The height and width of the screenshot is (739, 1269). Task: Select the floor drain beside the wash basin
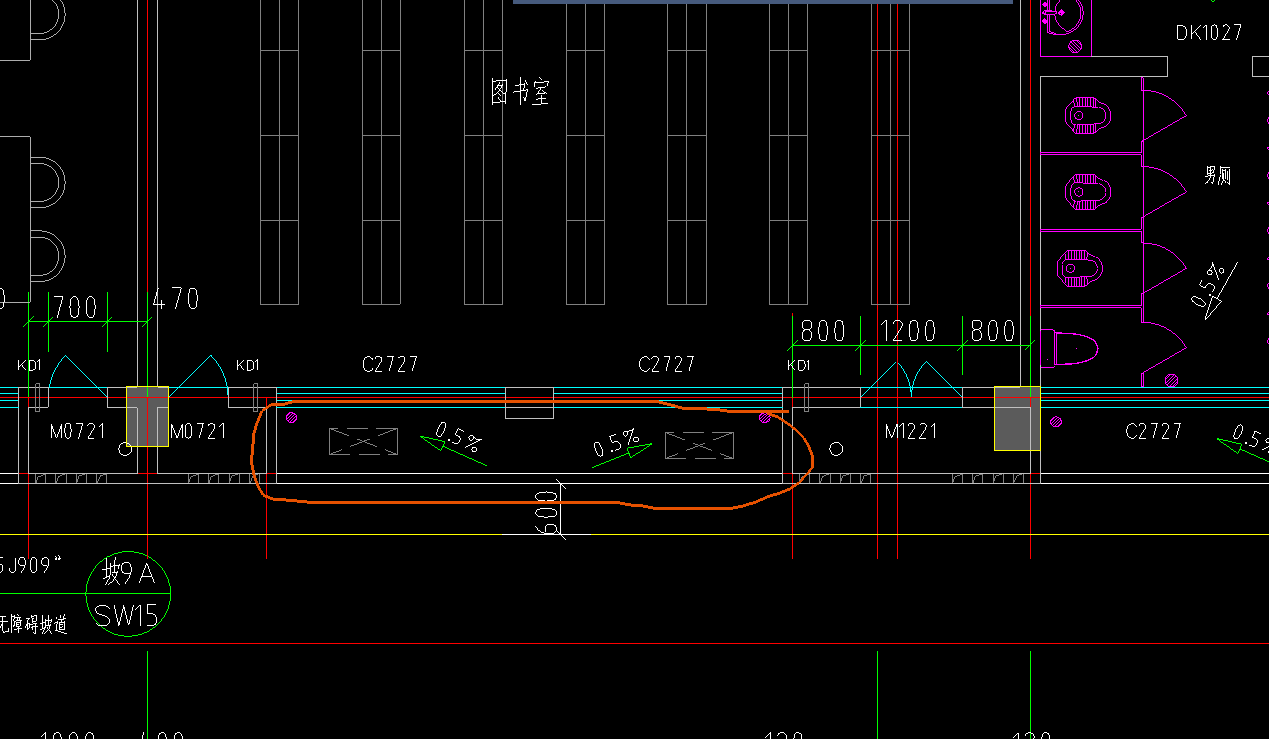1075,46
